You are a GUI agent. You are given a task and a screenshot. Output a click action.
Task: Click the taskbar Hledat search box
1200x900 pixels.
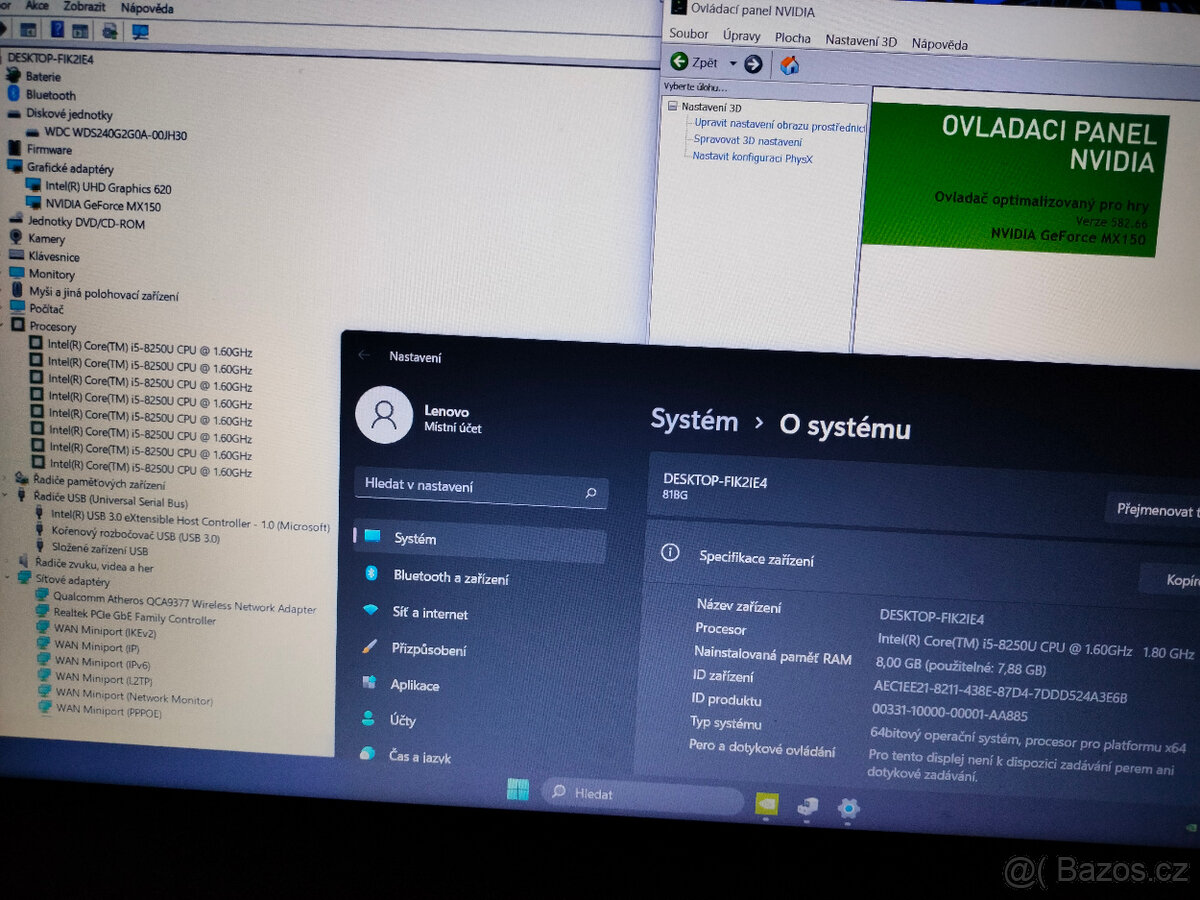643,797
